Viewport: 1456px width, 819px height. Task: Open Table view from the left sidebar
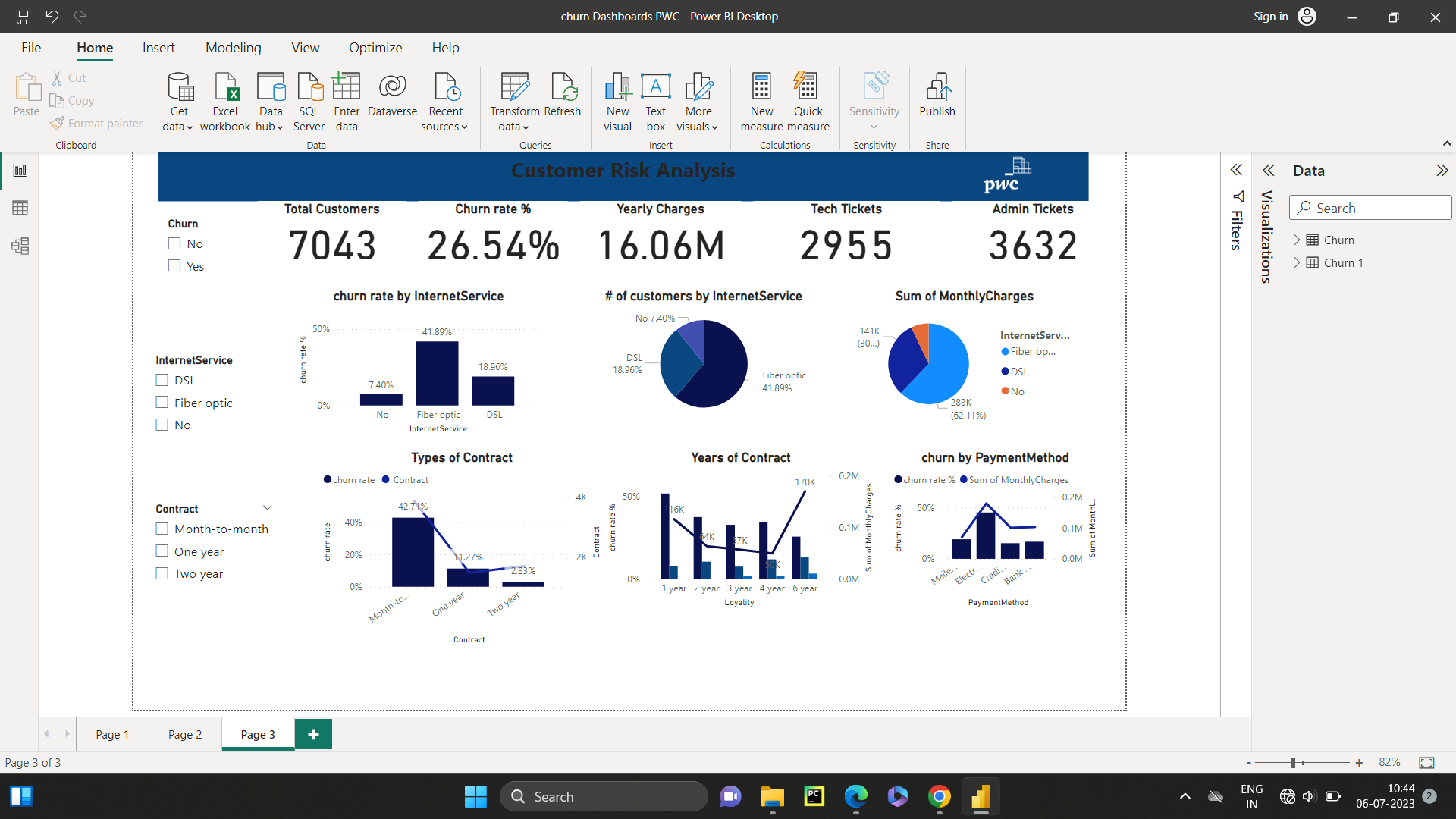click(20, 208)
